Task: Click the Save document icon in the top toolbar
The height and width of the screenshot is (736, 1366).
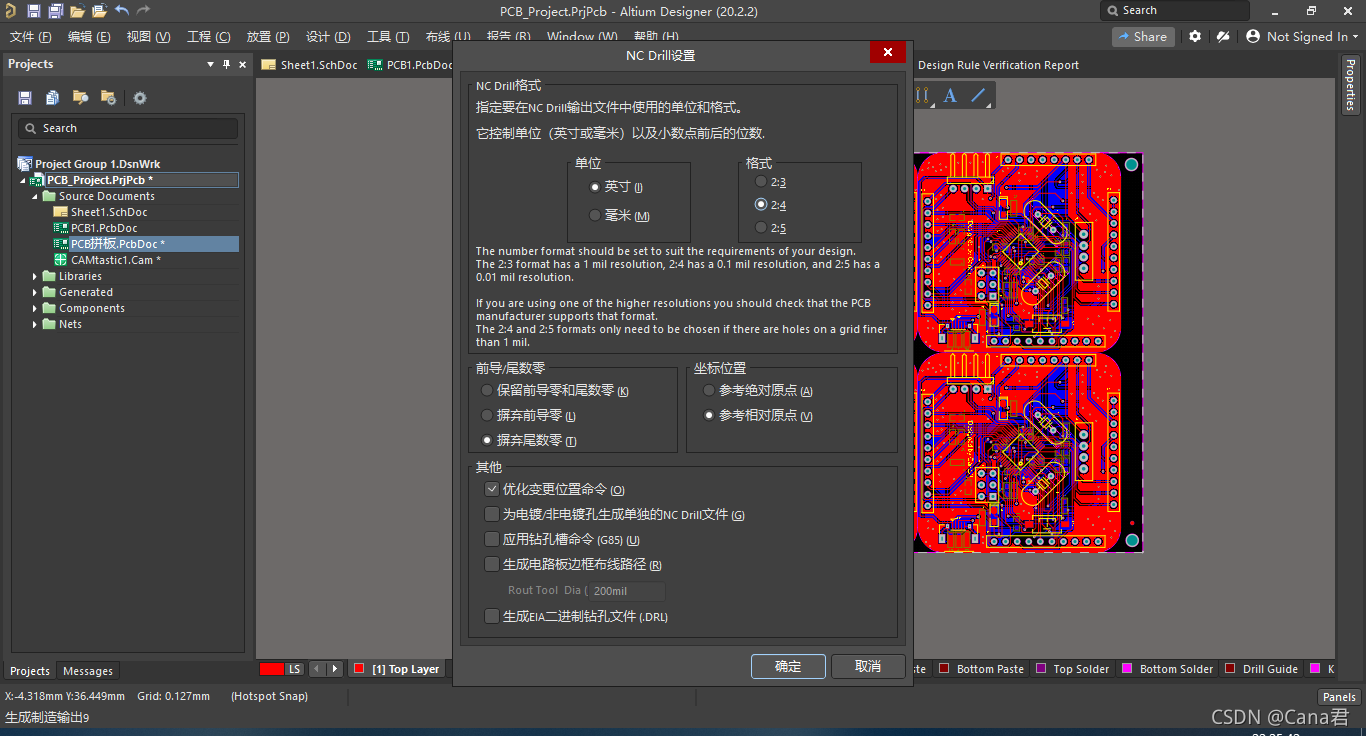Action: (x=33, y=10)
